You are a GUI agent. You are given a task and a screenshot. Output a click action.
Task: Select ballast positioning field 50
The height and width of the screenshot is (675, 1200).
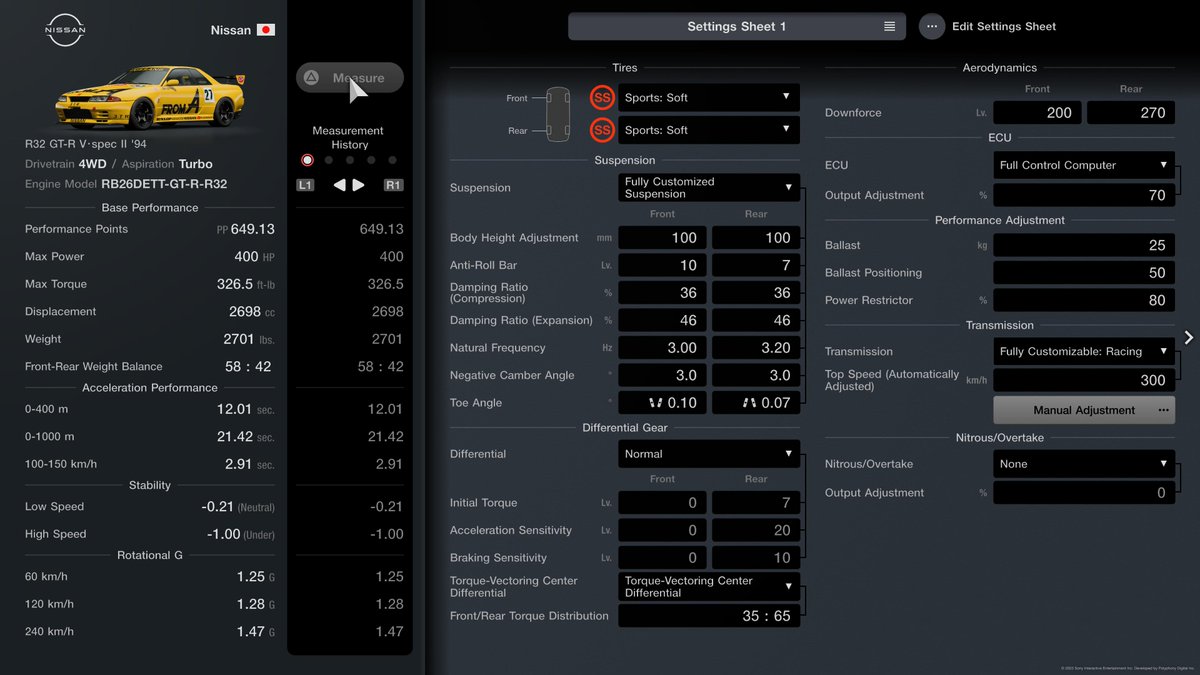1084,272
